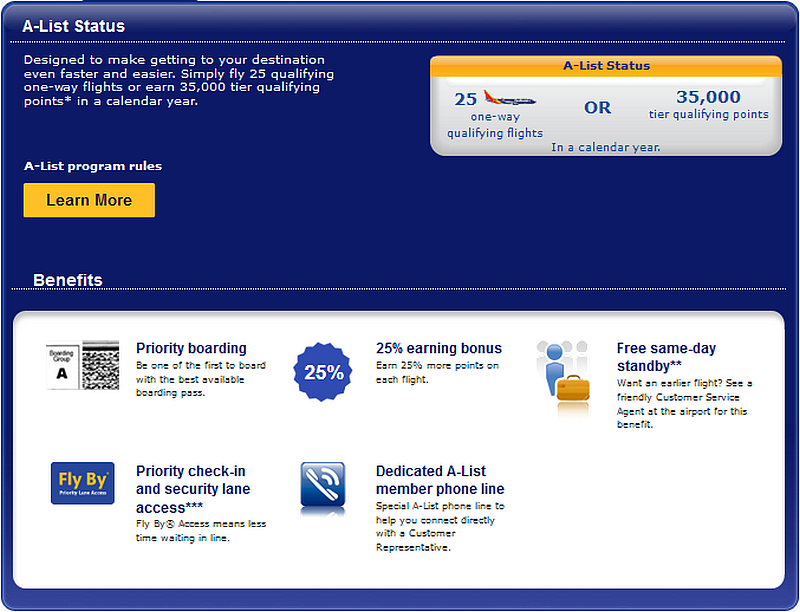This screenshot has width=800, height=612.
Task: Click 'Special A-List phone line' description
Action: point(440,527)
